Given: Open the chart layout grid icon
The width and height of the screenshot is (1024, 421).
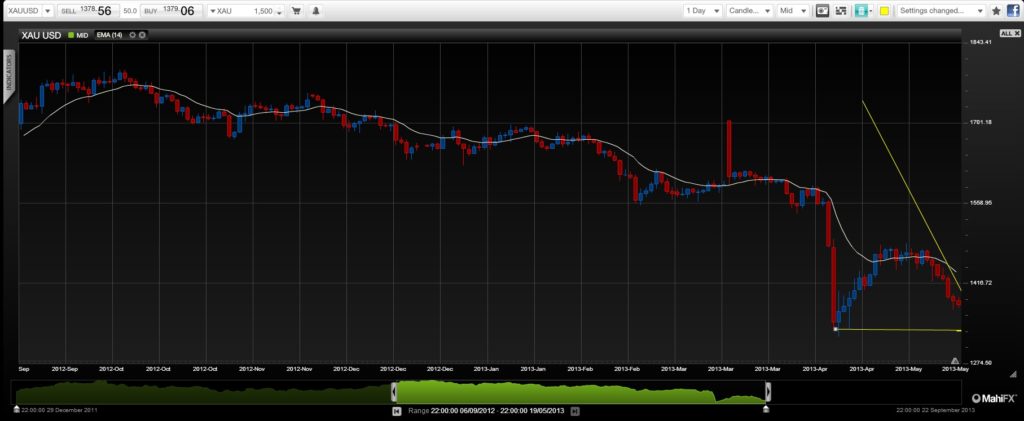Looking at the screenshot, I should (841, 10).
